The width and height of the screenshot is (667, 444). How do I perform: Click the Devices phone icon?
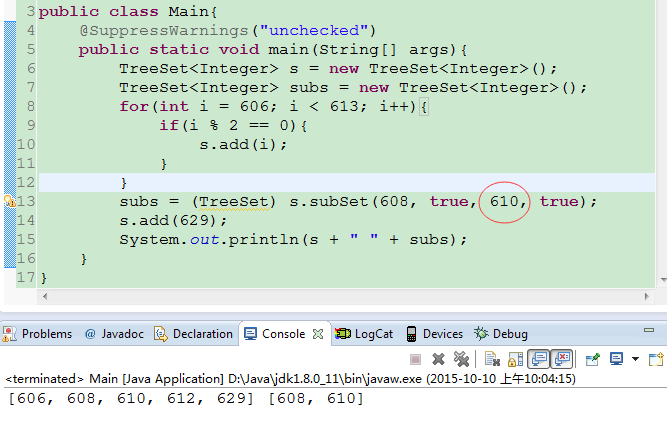[x=411, y=334]
